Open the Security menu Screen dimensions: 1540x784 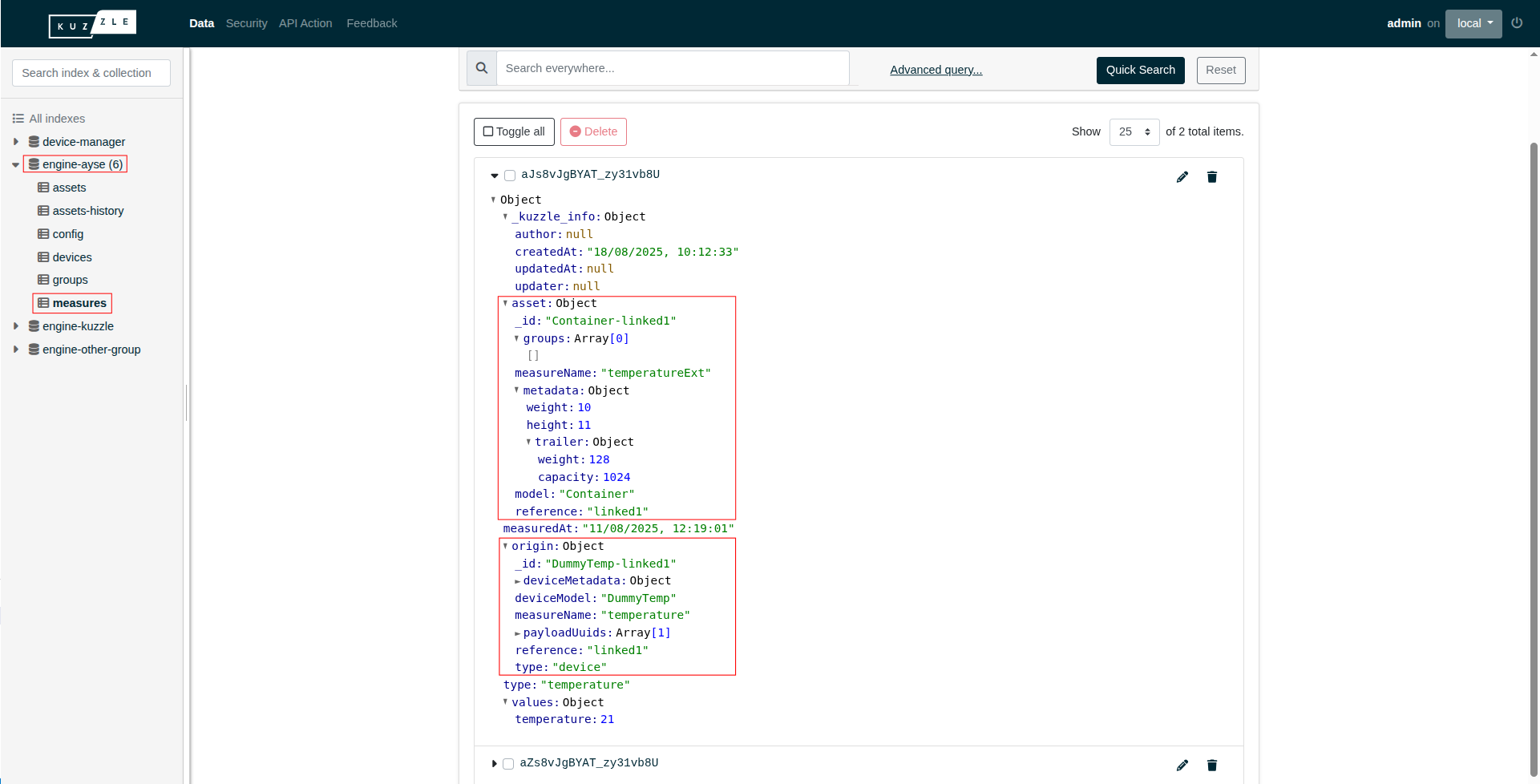(246, 23)
